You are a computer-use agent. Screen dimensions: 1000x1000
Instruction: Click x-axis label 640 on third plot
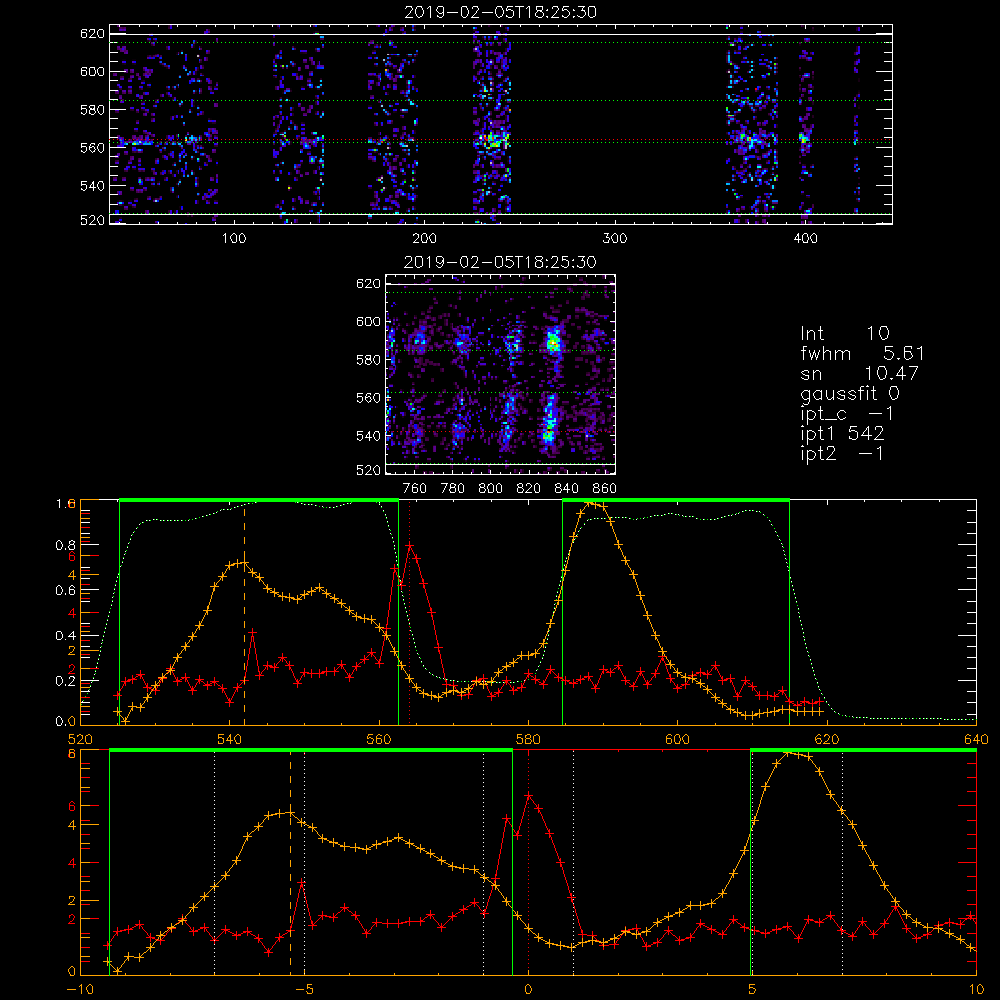(x=976, y=740)
